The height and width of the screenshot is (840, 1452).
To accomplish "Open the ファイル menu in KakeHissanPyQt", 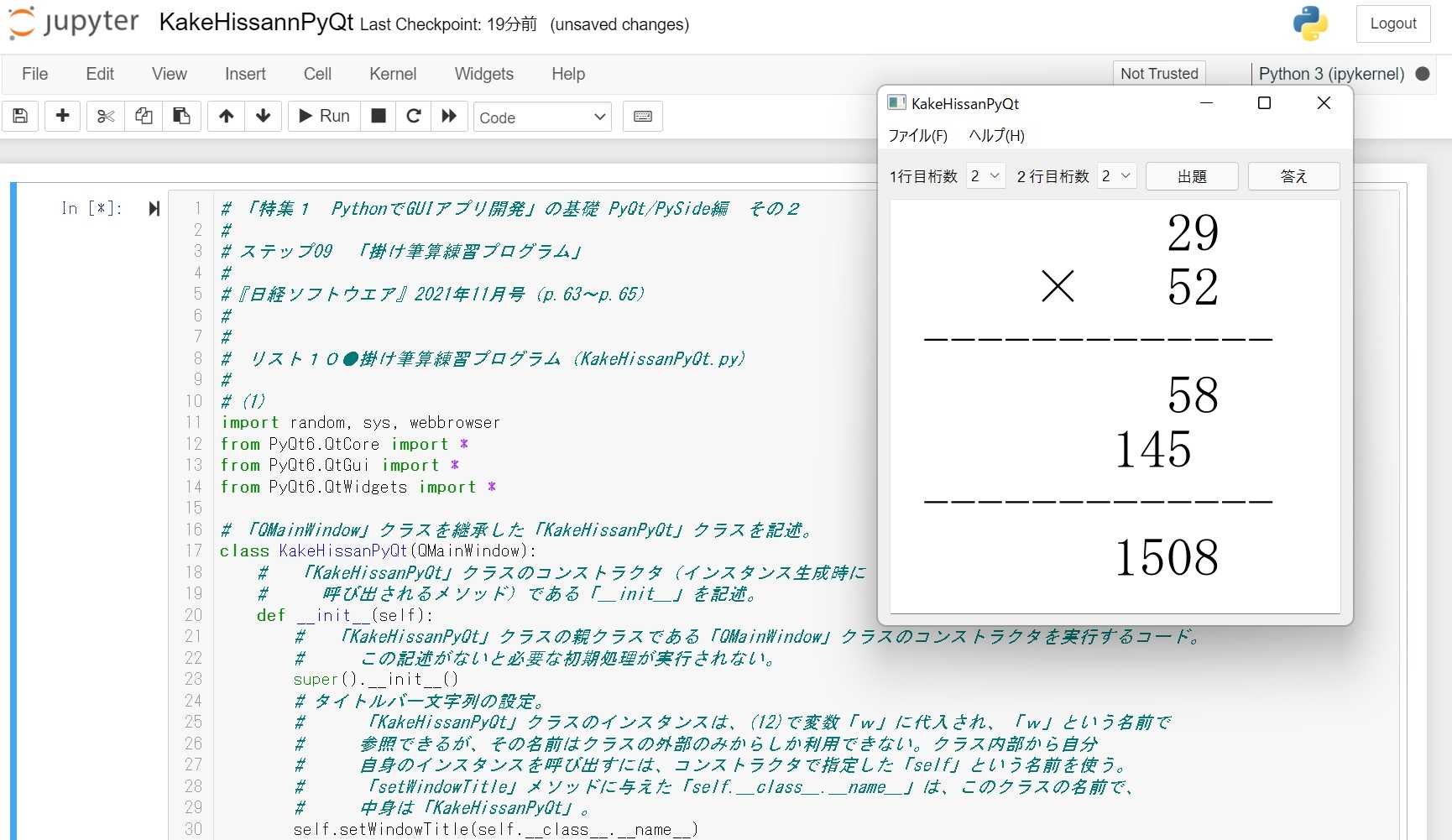I will click(x=918, y=135).
